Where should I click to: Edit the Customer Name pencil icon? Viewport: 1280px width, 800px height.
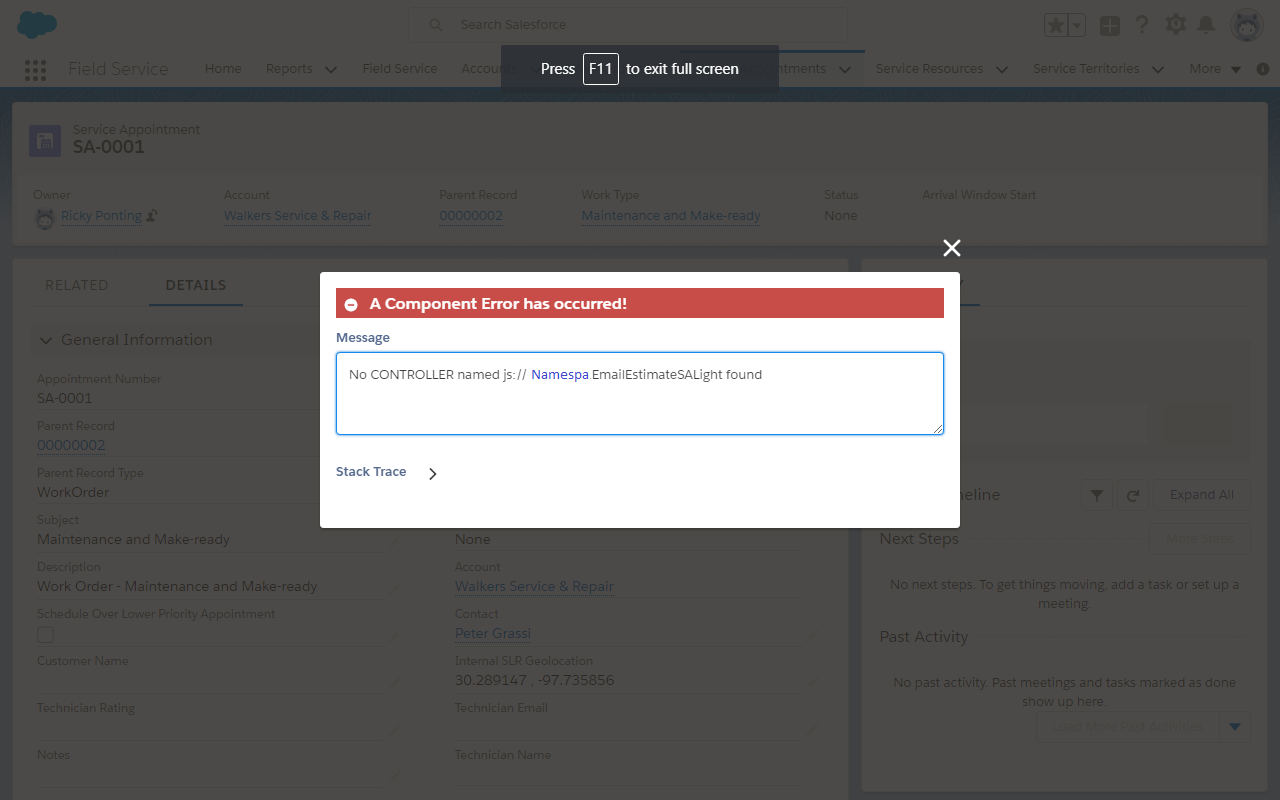coord(394,683)
